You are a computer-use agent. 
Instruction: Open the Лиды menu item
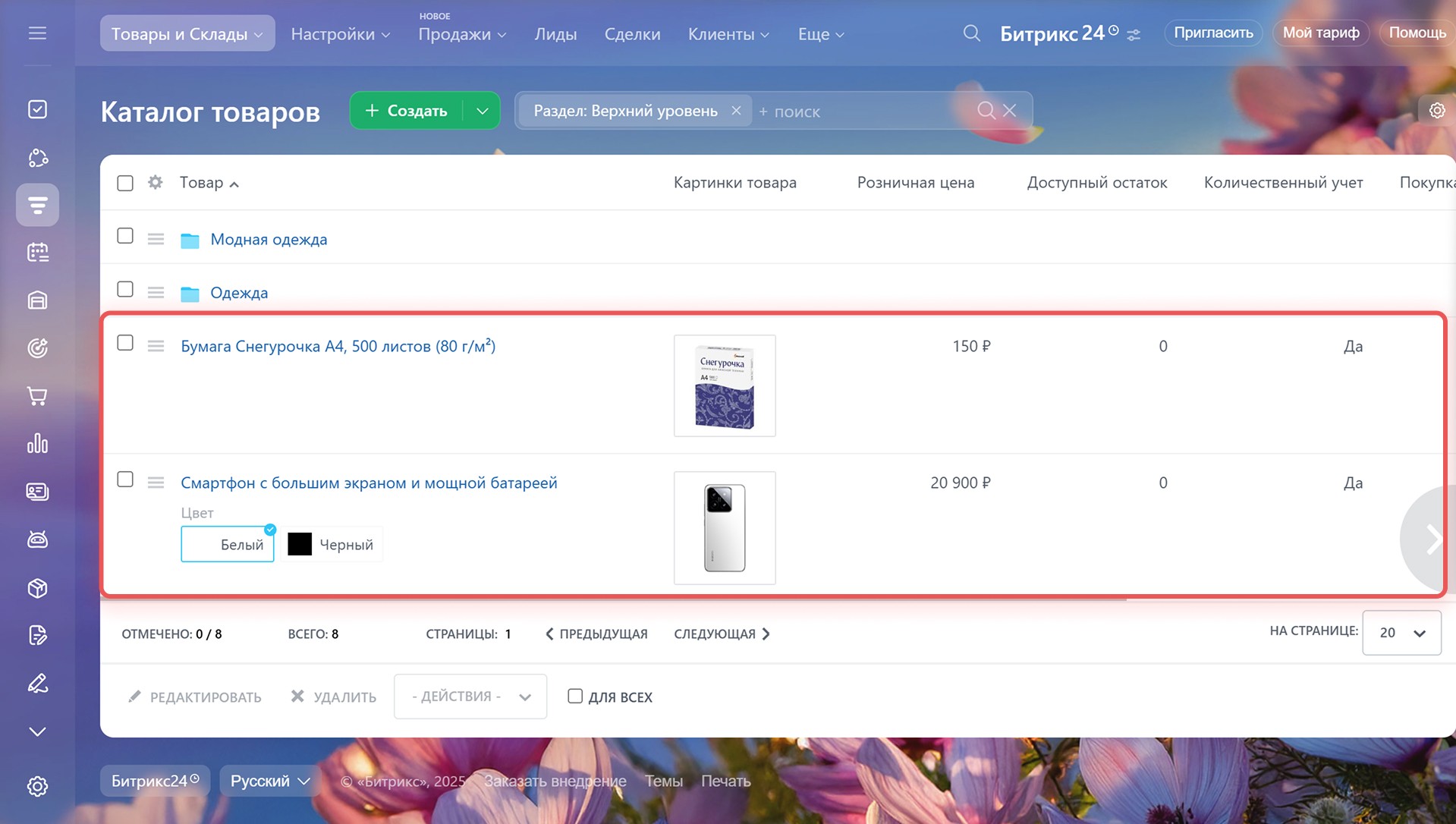click(x=555, y=34)
